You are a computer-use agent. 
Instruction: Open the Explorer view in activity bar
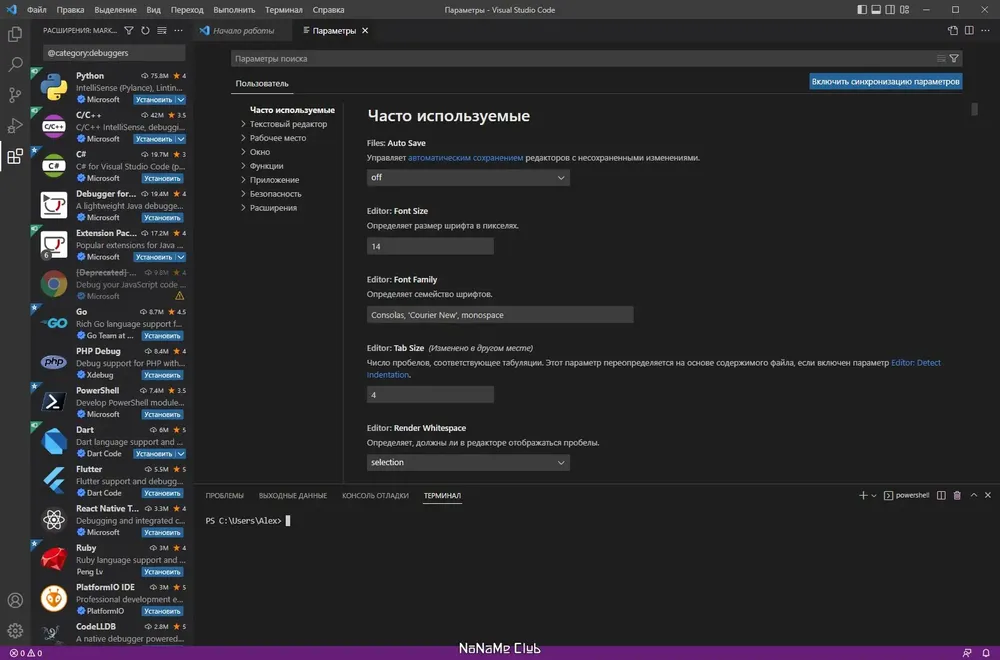(15, 34)
